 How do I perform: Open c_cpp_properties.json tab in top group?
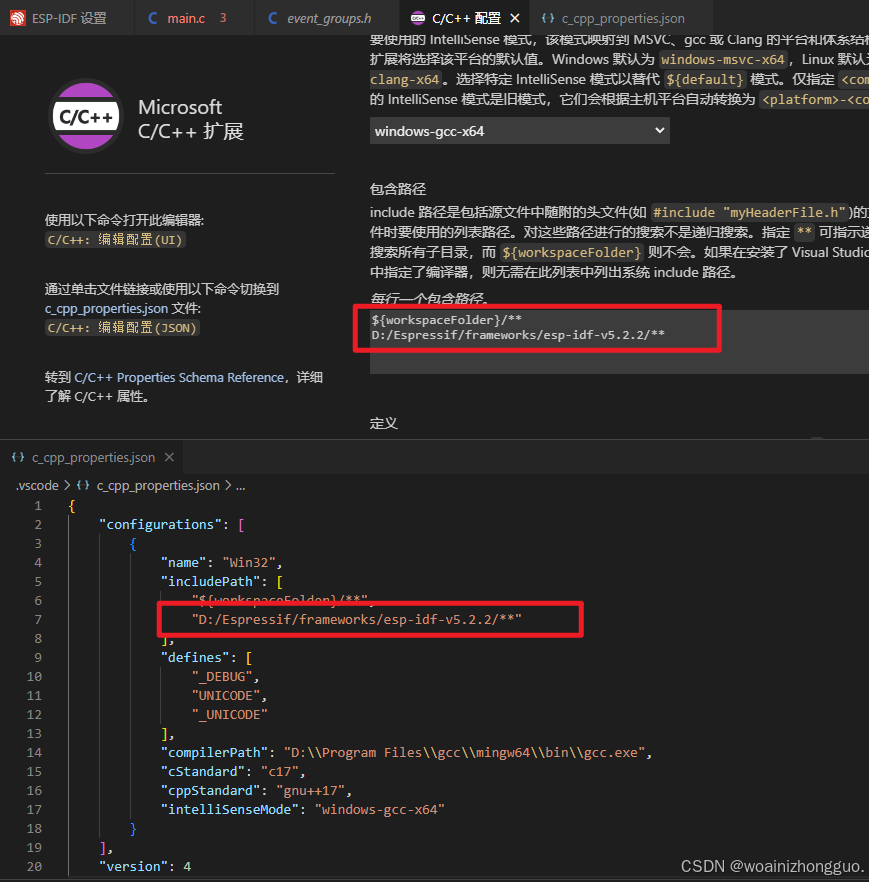click(x=622, y=18)
